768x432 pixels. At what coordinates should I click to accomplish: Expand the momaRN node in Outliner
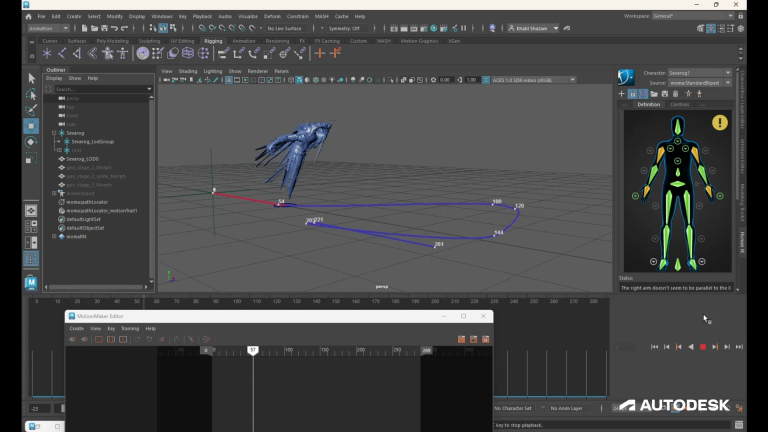click(x=54, y=236)
